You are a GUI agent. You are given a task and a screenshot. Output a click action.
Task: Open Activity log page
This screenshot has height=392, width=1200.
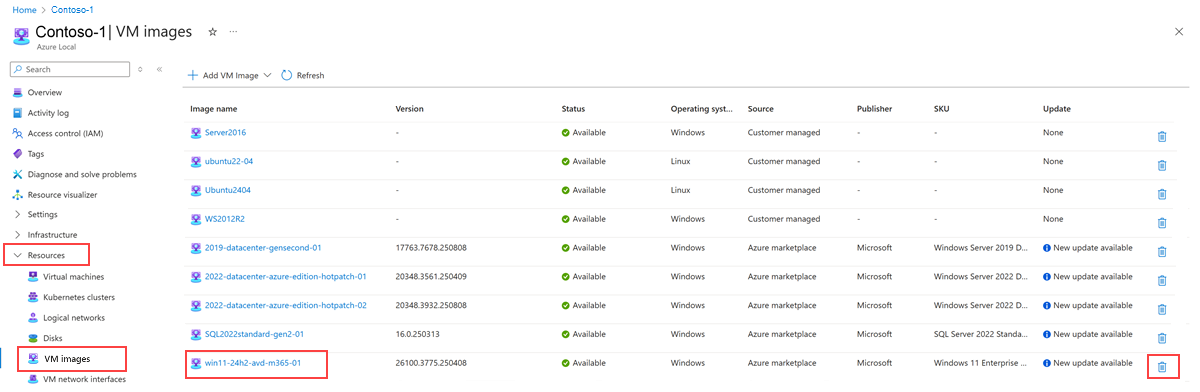tap(48, 113)
